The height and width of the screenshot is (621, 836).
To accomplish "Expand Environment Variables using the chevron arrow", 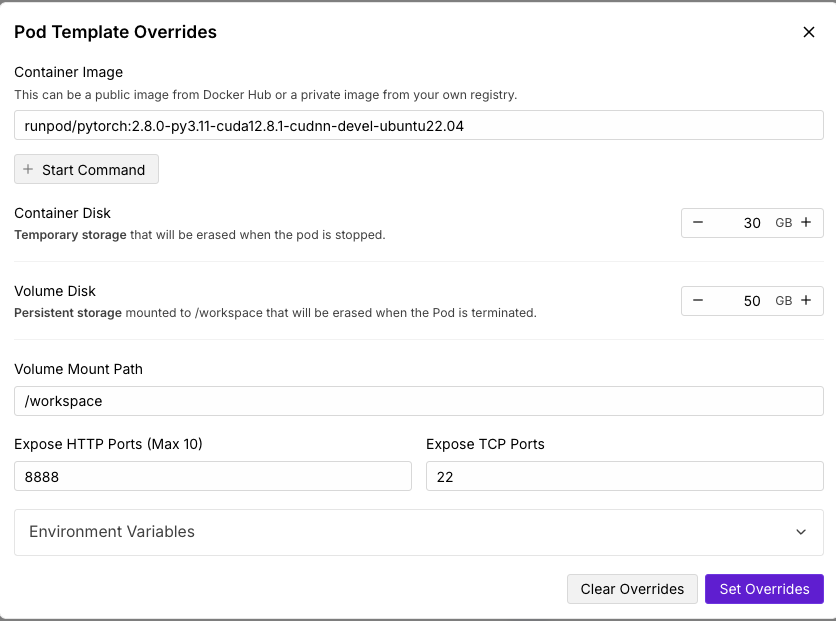I will point(800,532).
